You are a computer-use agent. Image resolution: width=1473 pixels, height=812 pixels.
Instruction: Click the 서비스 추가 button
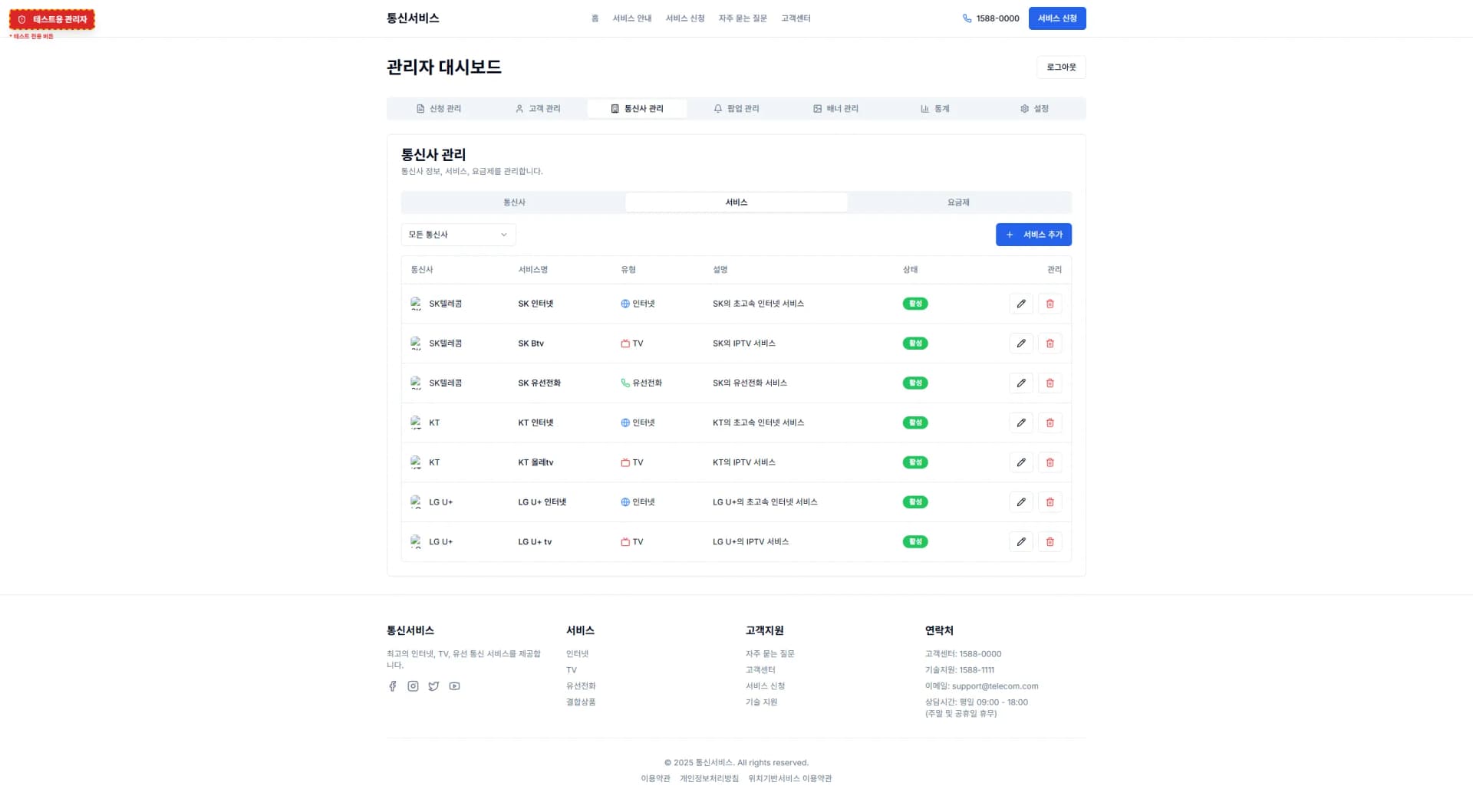click(1033, 235)
